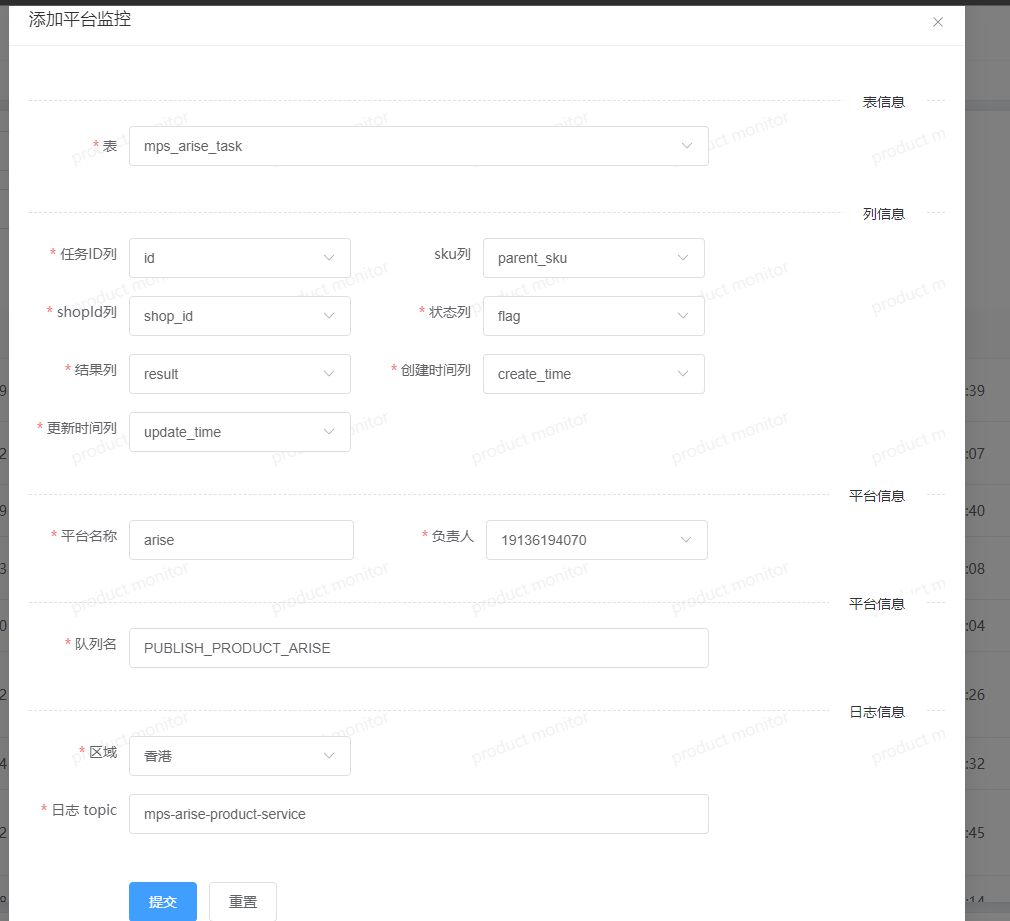Reset the form with 重置 button

click(243, 901)
